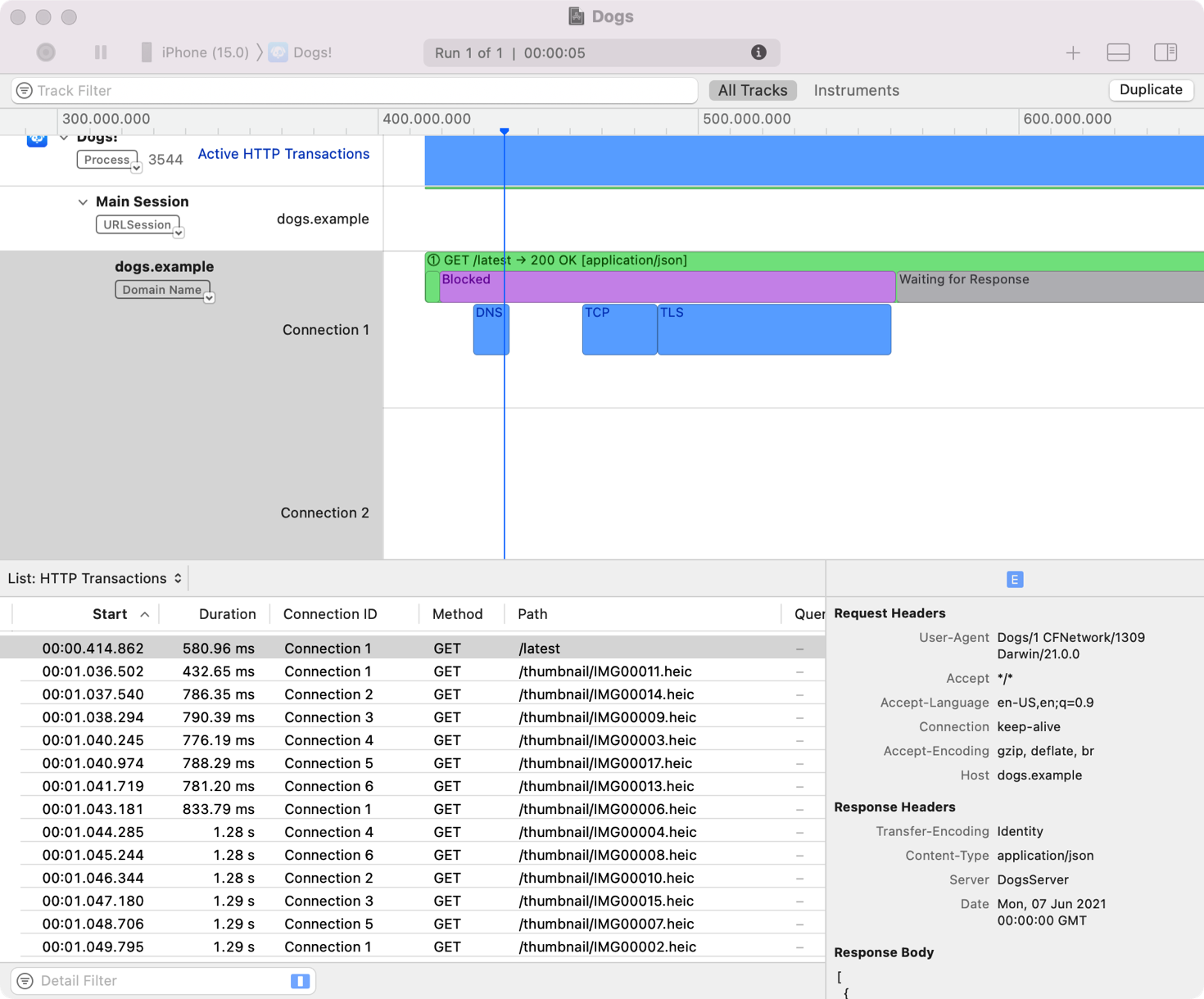Click the Dogs! app icon in track
The width and height of the screenshot is (1204, 999).
click(37, 140)
